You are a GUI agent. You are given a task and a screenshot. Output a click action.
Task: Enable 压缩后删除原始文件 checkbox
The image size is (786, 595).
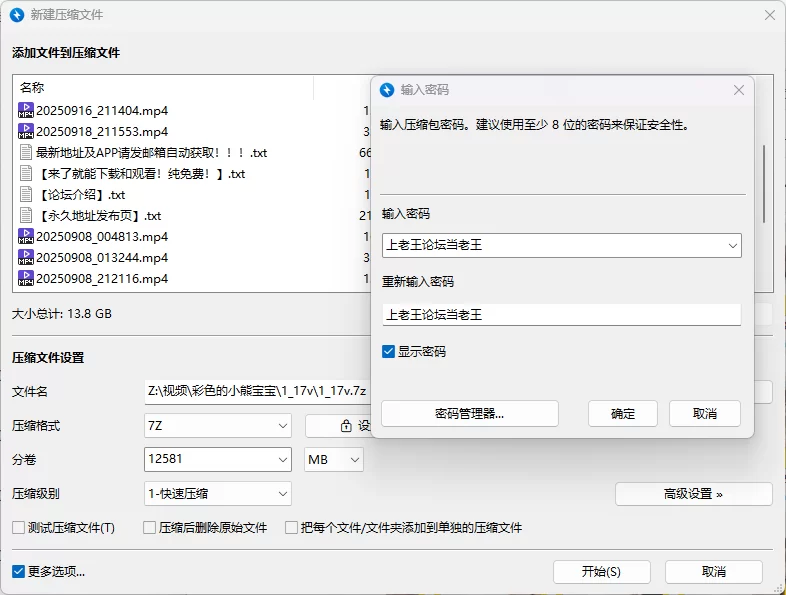150,527
